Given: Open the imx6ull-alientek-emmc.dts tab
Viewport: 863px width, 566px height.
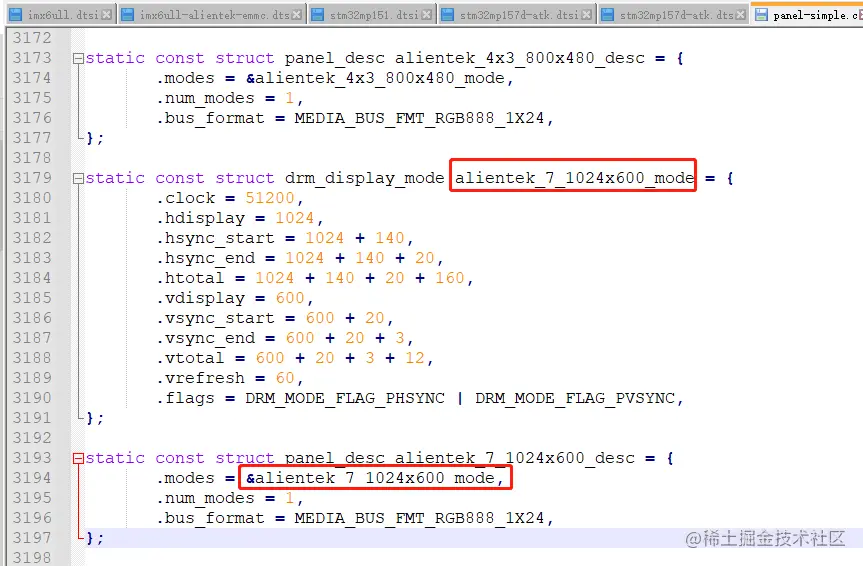Looking at the screenshot, I should click(212, 14).
